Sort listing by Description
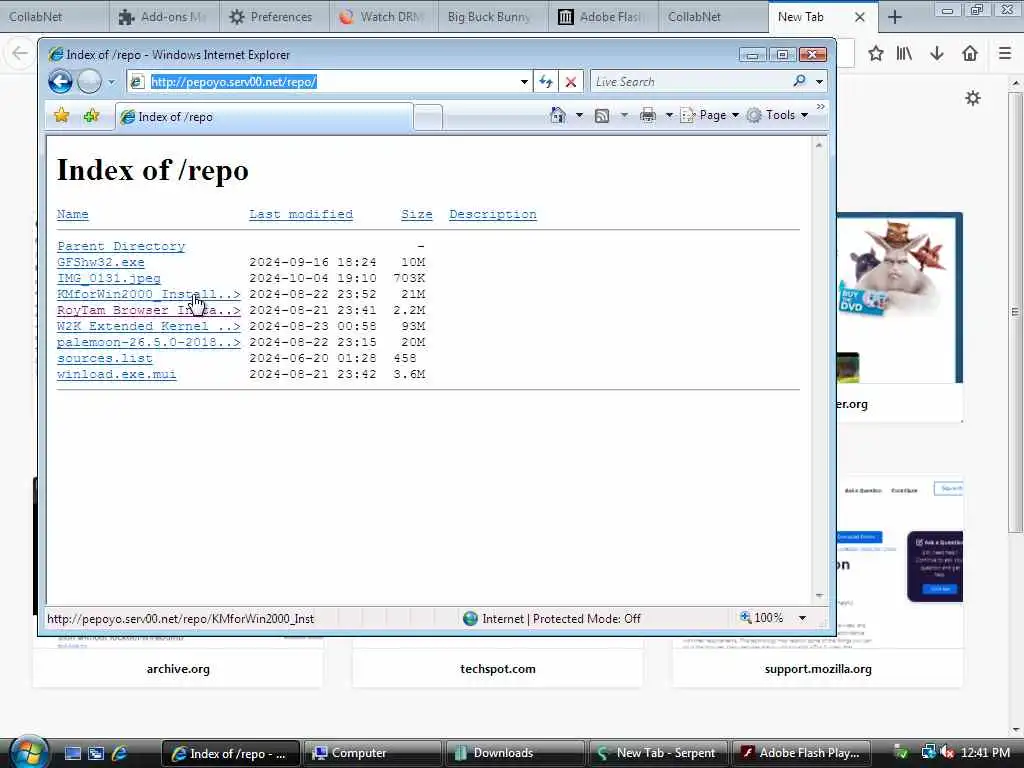 [493, 214]
